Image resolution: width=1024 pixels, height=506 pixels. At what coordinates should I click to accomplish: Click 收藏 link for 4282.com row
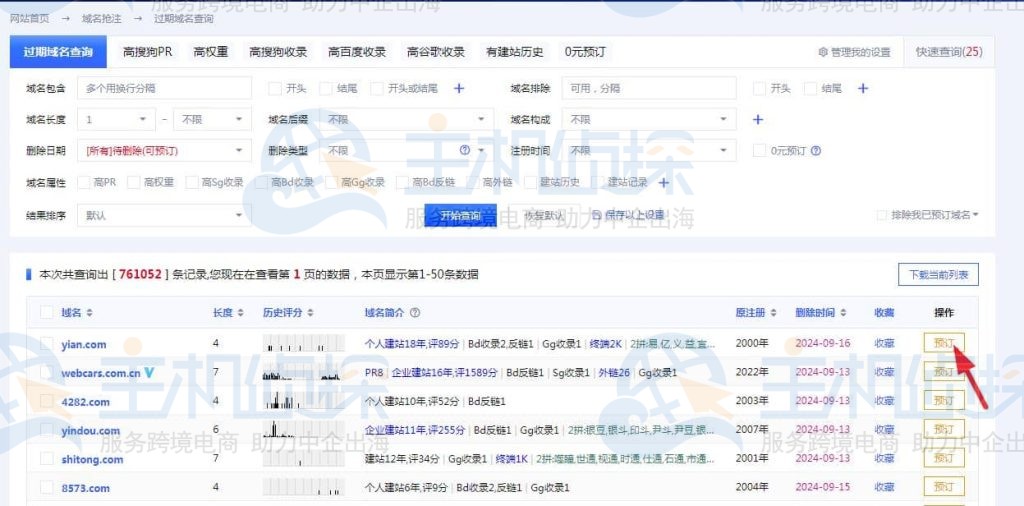tap(884, 400)
